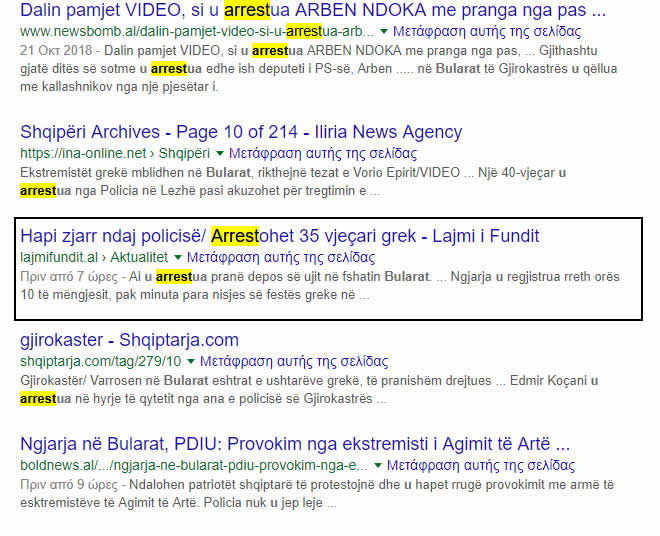Viewport: 660px width, 536px height.
Task: Expand dropdown arrow next to ina-online.net URL
Action: 220,154
